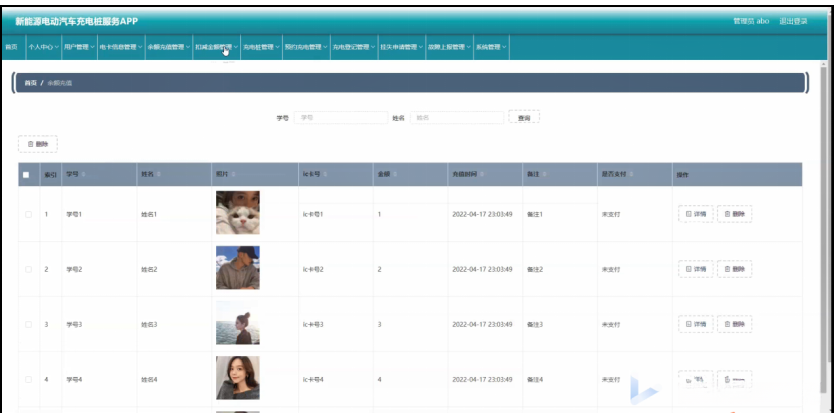Screen dimensions: 834x413
Task: Expand the 余额充值管理 menu
Action: click(169, 47)
